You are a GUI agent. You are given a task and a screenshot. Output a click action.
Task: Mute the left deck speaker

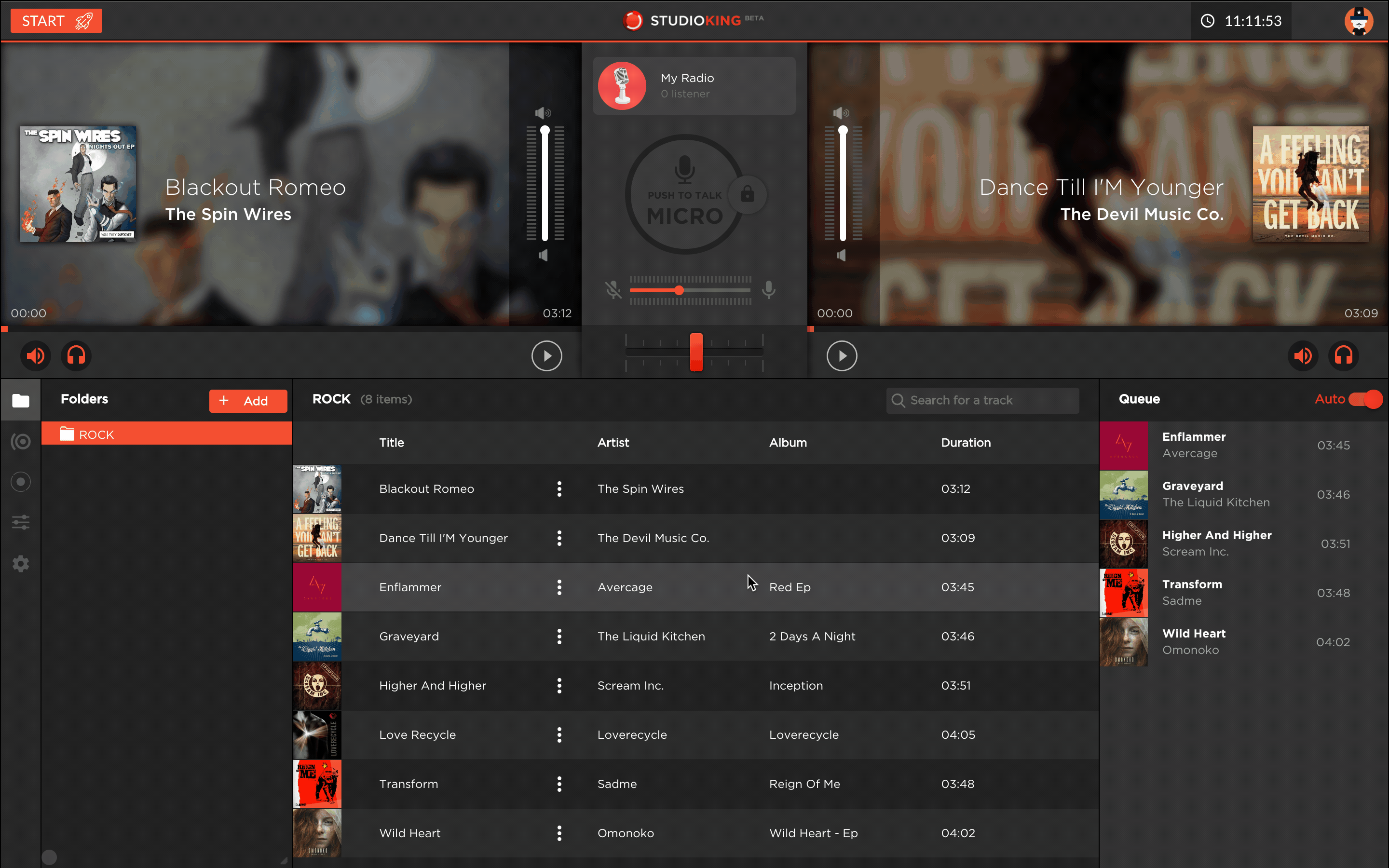click(x=35, y=355)
